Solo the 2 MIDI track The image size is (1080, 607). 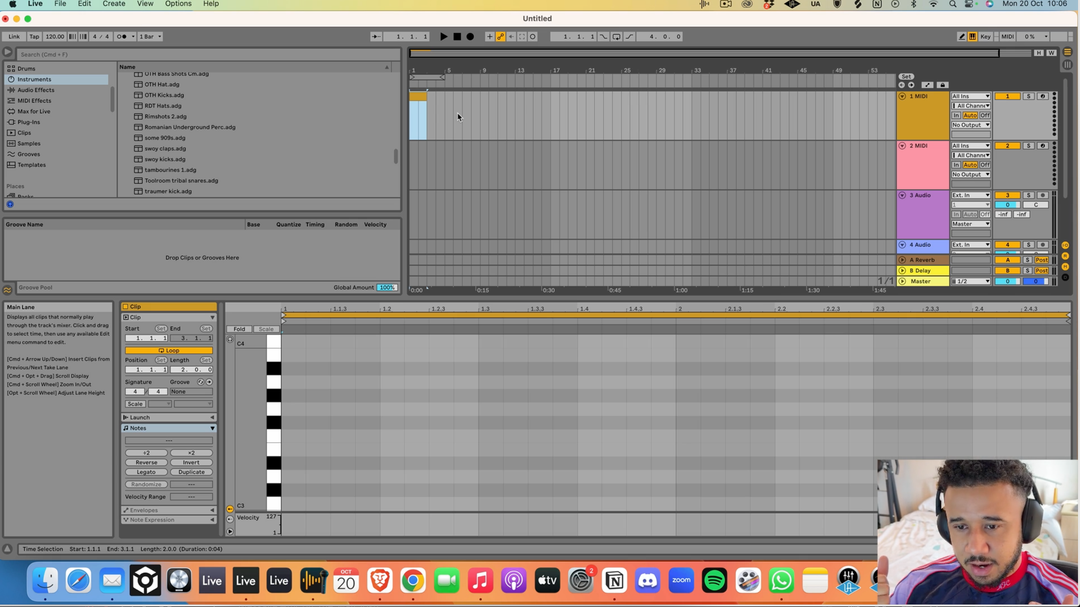tap(1028, 146)
